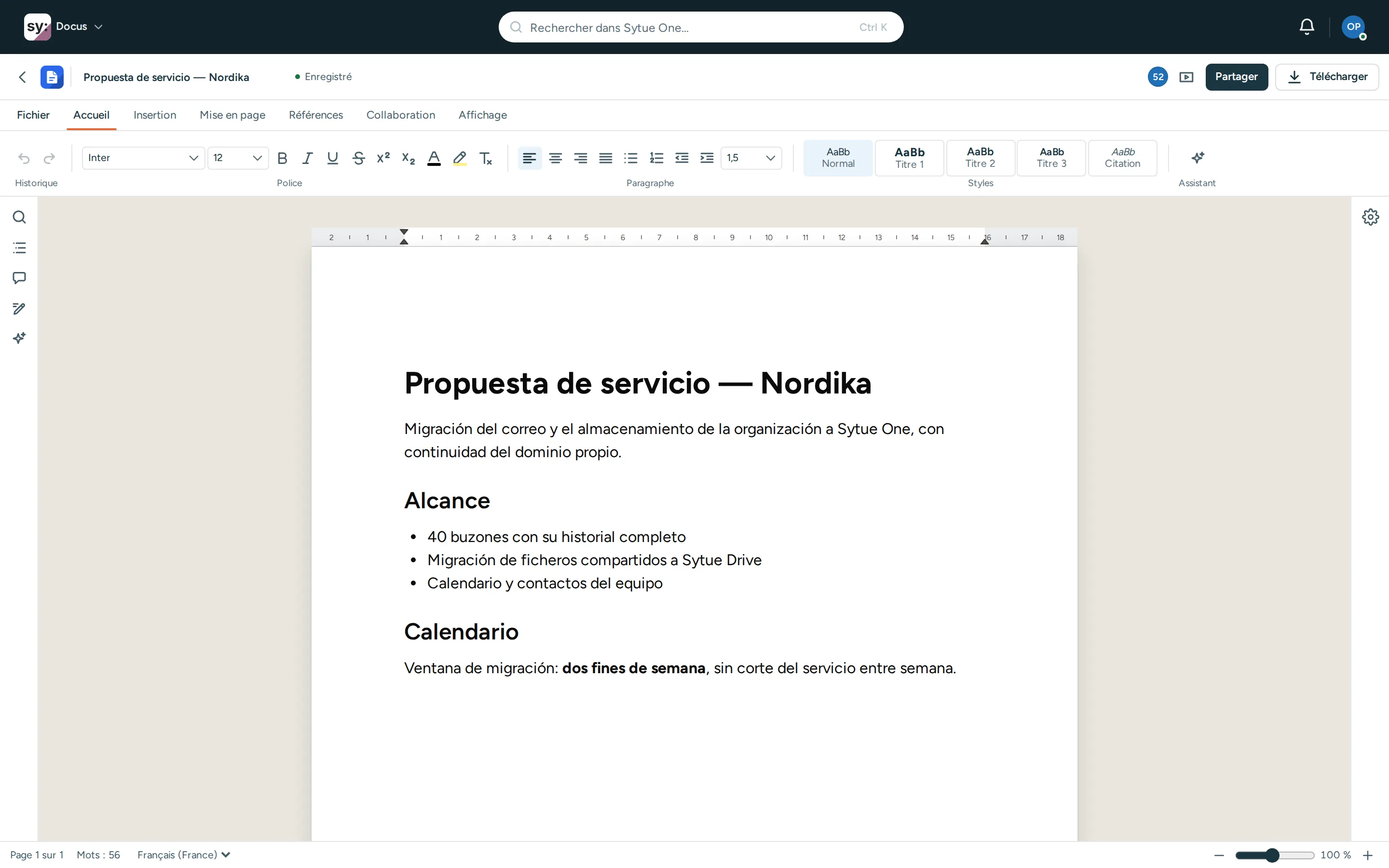Image resolution: width=1389 pixels, height=868 pixels.
Task: Open notifications bell
Action: pyautogui.click(x=1307, y=27)
